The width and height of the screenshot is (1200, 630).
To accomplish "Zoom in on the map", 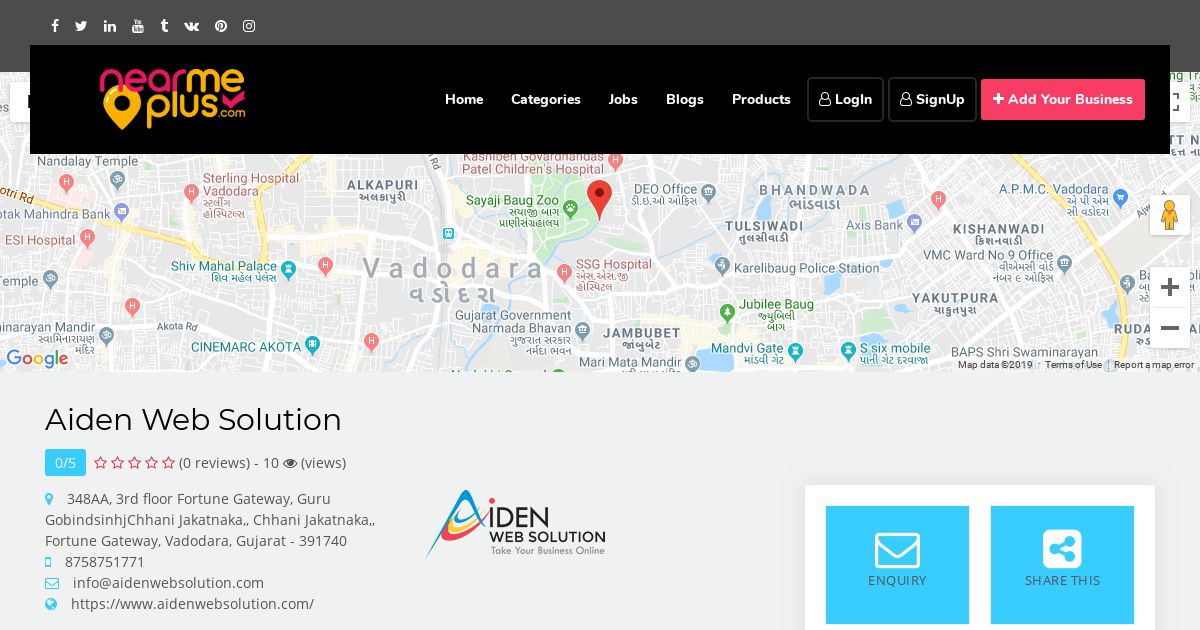I will click(1169, 288).
